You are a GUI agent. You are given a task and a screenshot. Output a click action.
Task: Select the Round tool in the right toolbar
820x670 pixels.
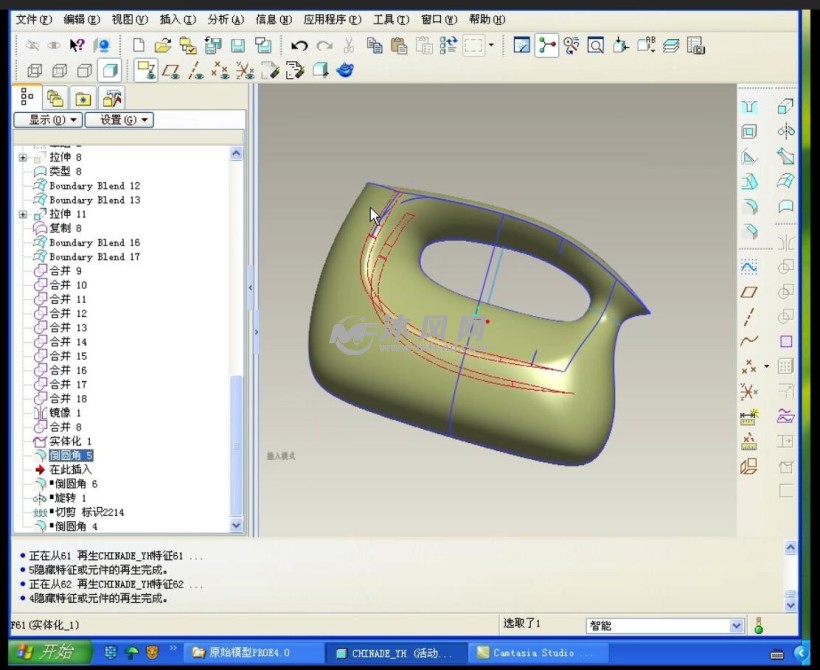tap(749, 207)
